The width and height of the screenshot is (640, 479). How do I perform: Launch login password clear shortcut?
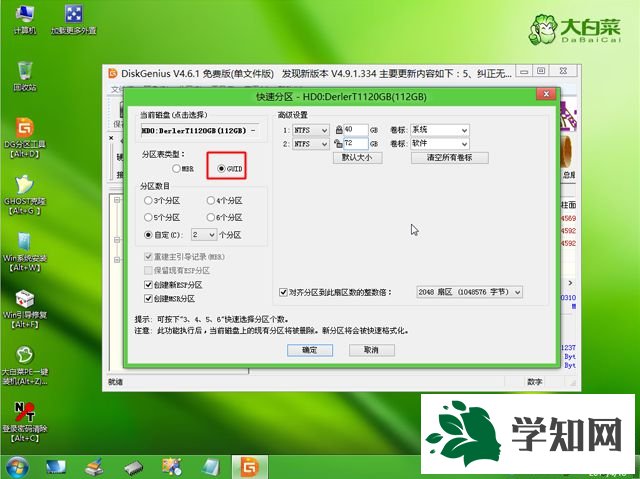(24, 422)
